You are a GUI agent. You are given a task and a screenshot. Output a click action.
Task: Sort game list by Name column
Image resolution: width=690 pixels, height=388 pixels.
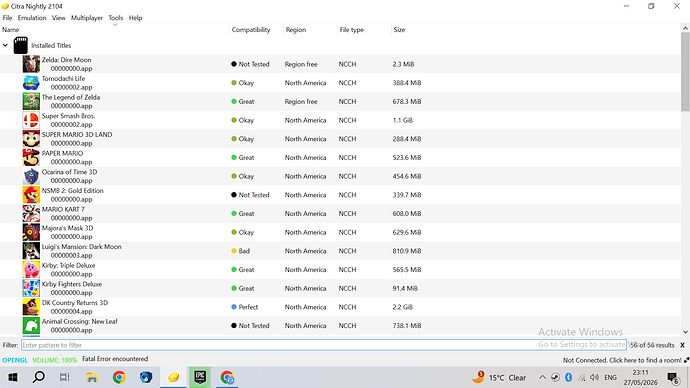tap(114, 30)
